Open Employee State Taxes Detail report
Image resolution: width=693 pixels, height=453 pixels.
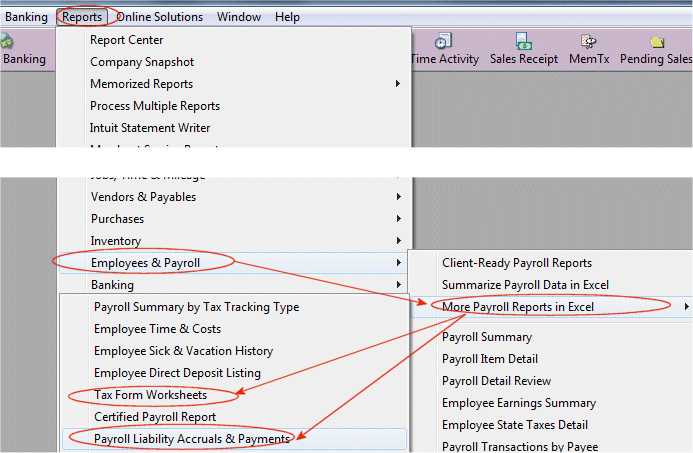pyautogui.click(x=515, y=425)
